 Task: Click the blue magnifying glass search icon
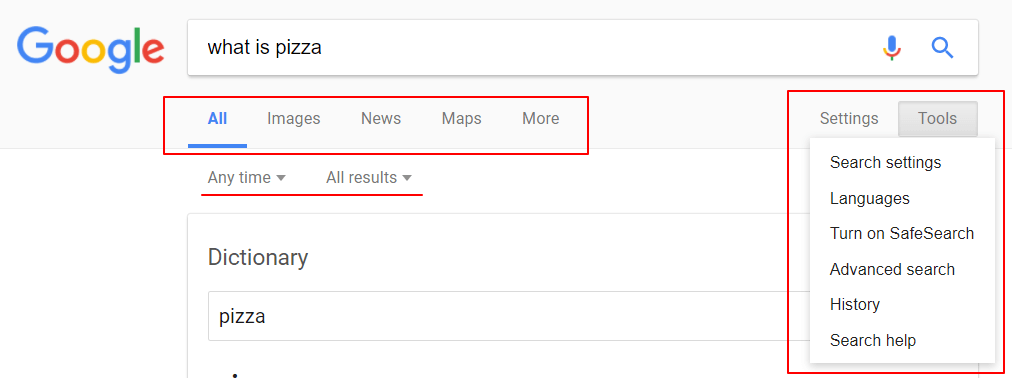click(942, 48)
